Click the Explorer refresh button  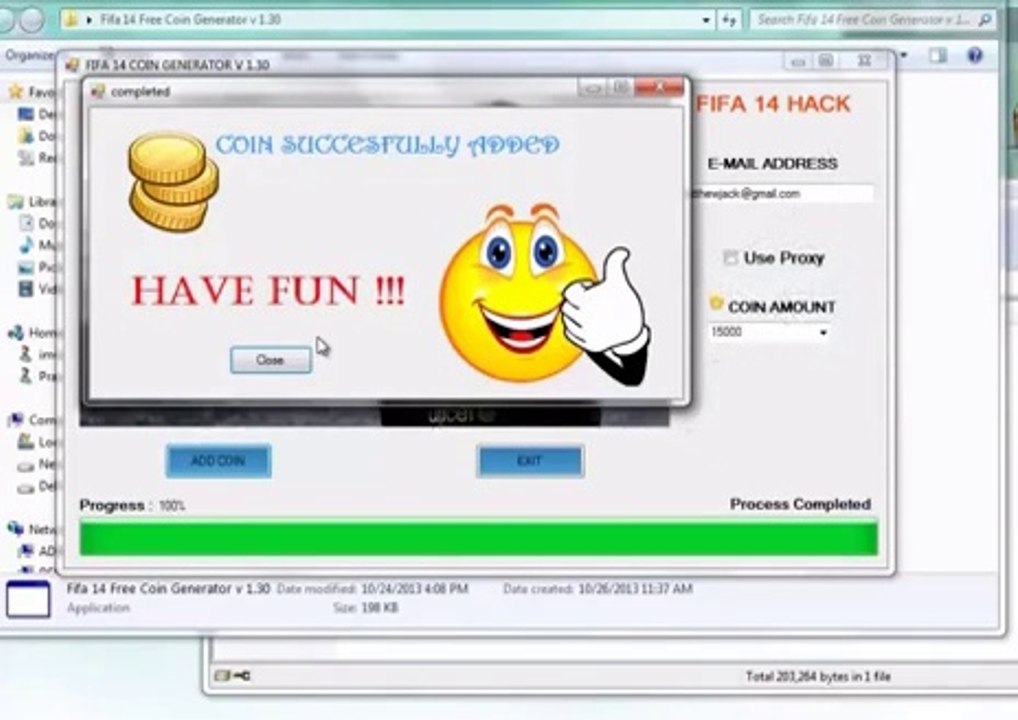pos(728,20)
